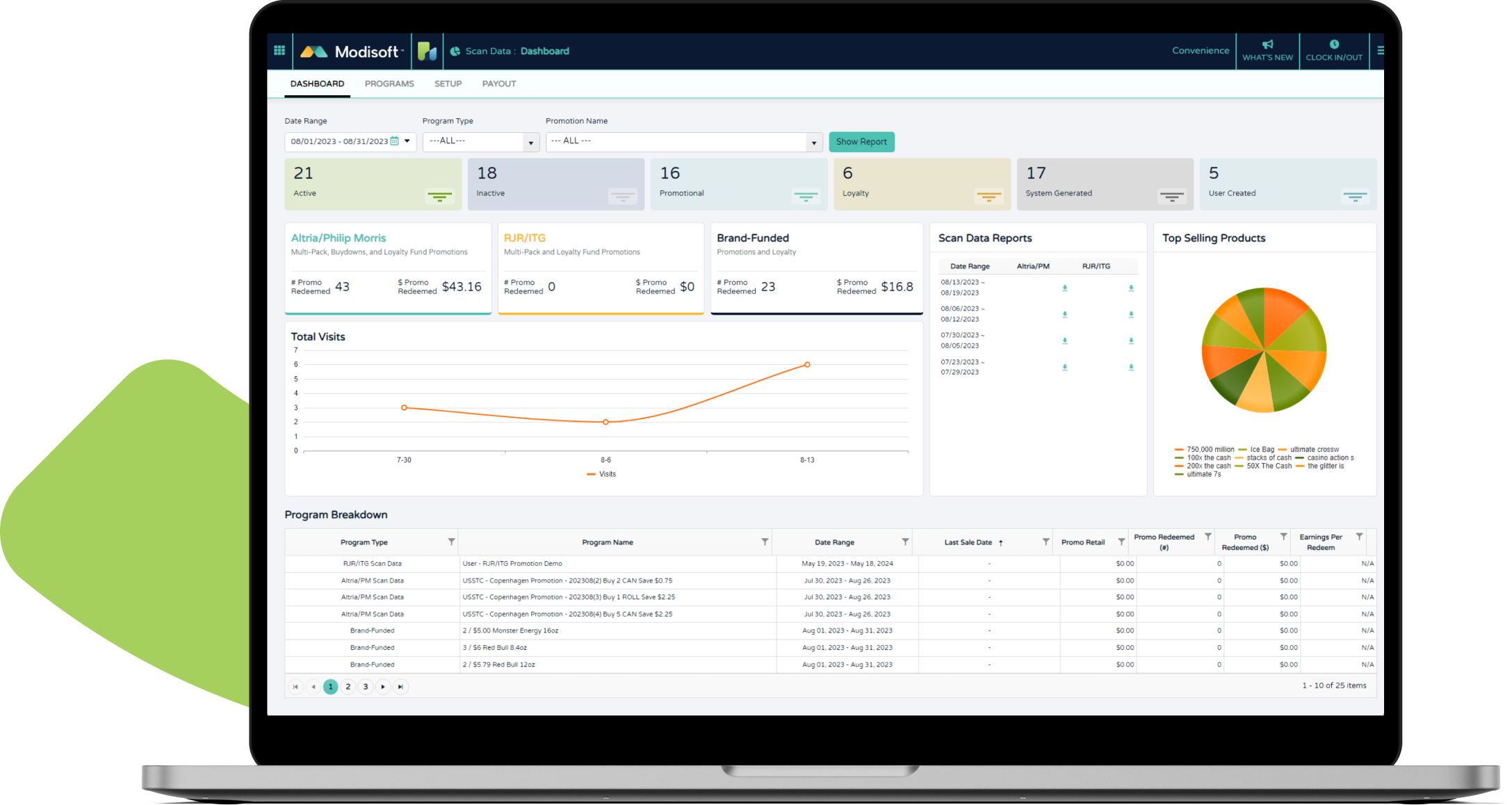Expand the Program Type dropdown
The width and height of the screenshot is (1512, 805).
(x=530, y=143)
